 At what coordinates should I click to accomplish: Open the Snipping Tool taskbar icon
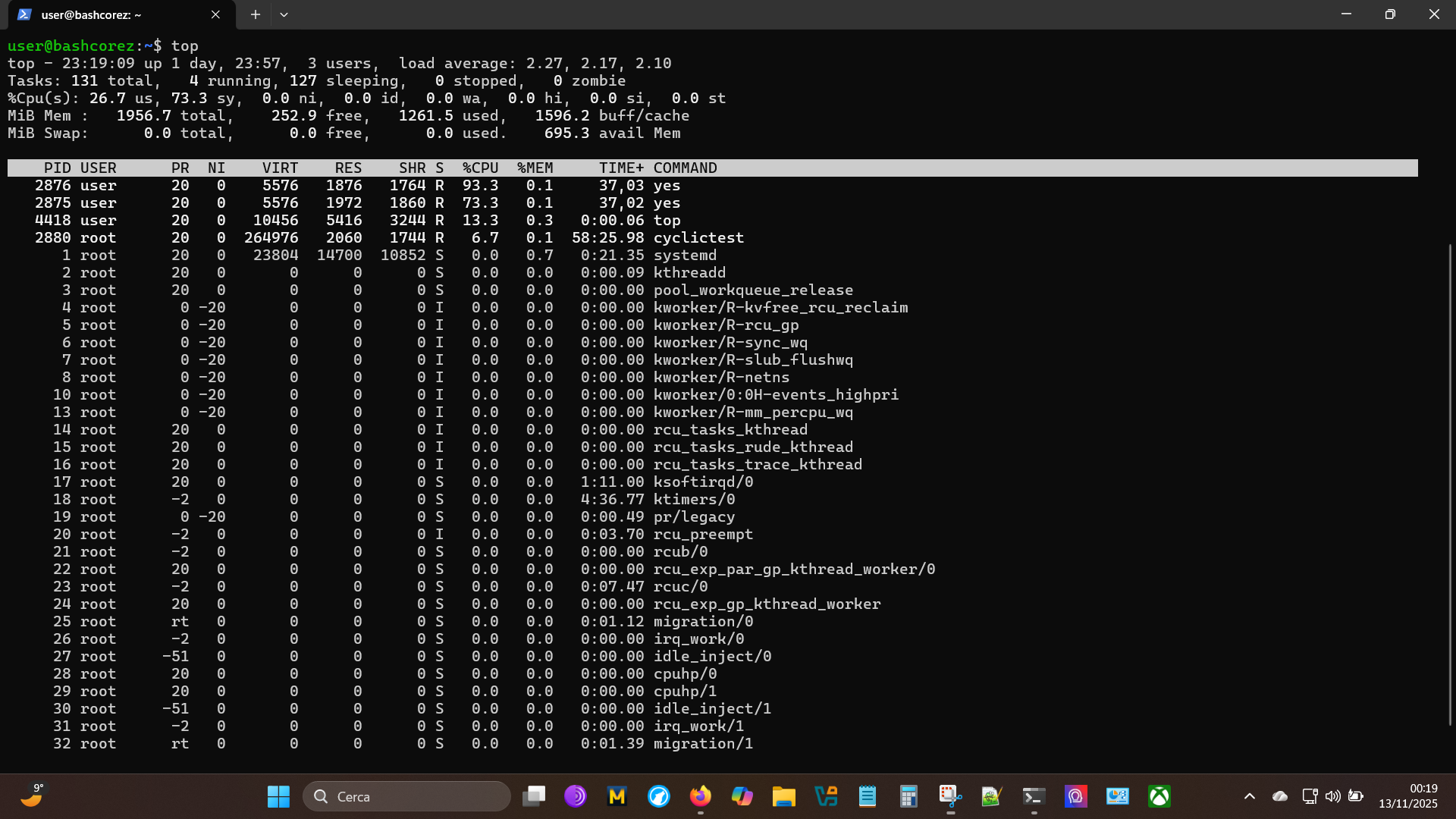(950, 796)
